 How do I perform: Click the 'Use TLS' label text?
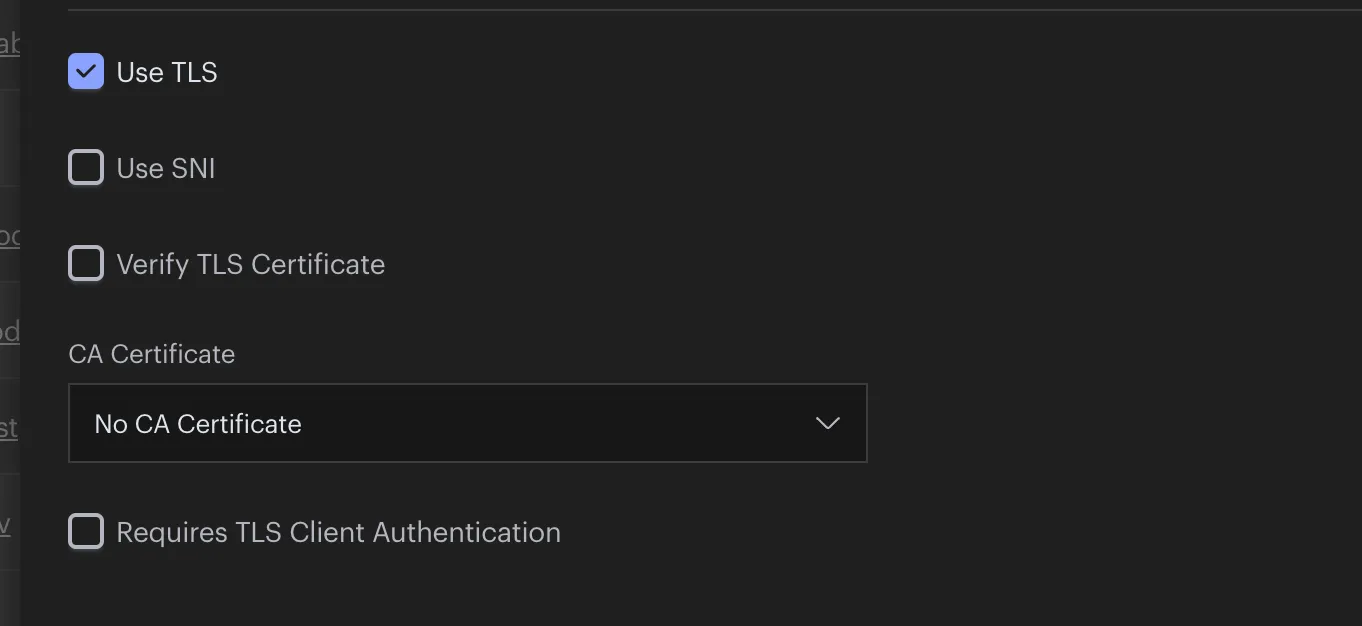click(167, 73)
